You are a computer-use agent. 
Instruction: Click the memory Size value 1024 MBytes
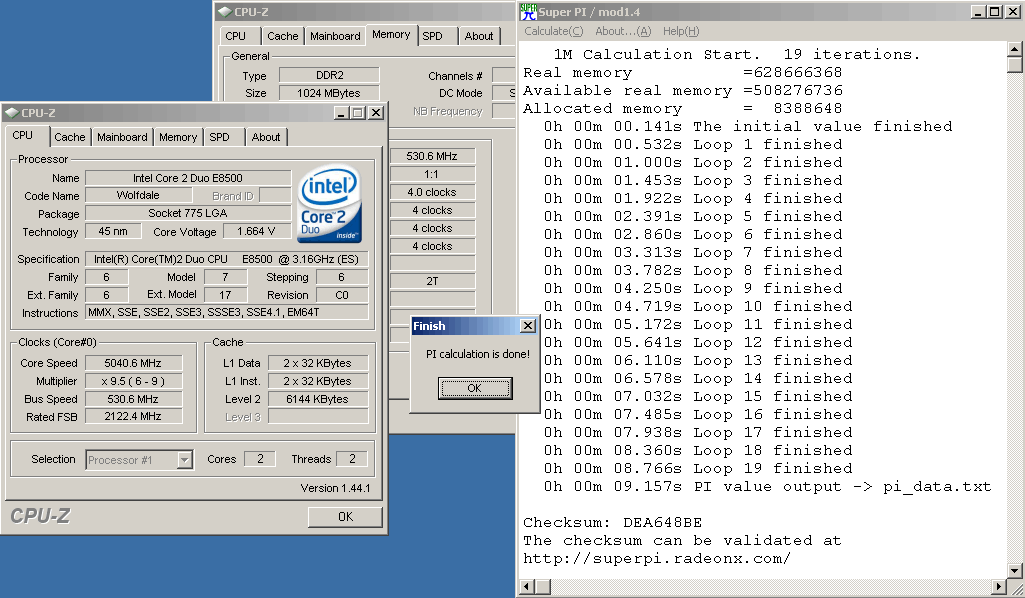click(329, 93)
